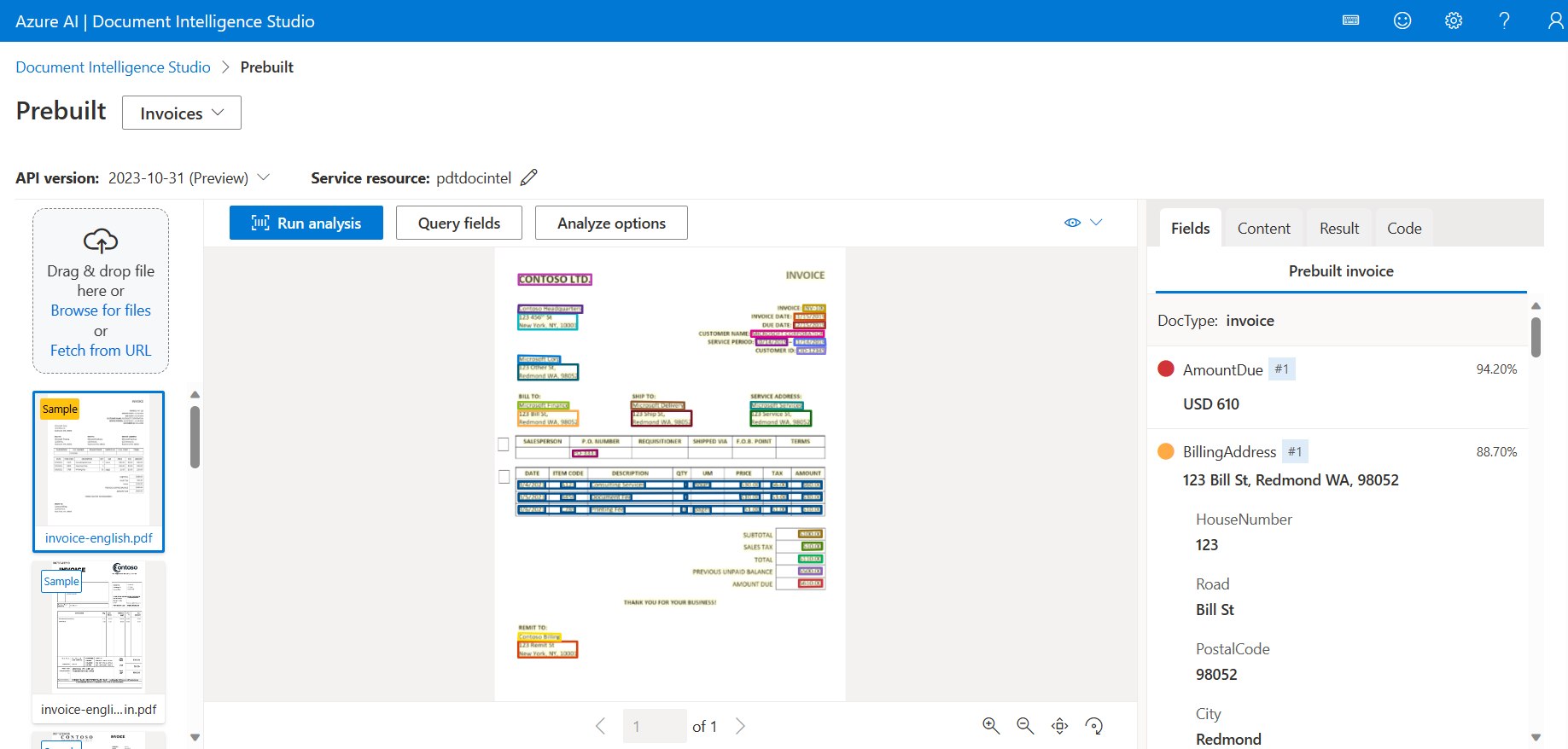Switch to the Code tab
The image size is (1568, 749).
coord(1404,228)
